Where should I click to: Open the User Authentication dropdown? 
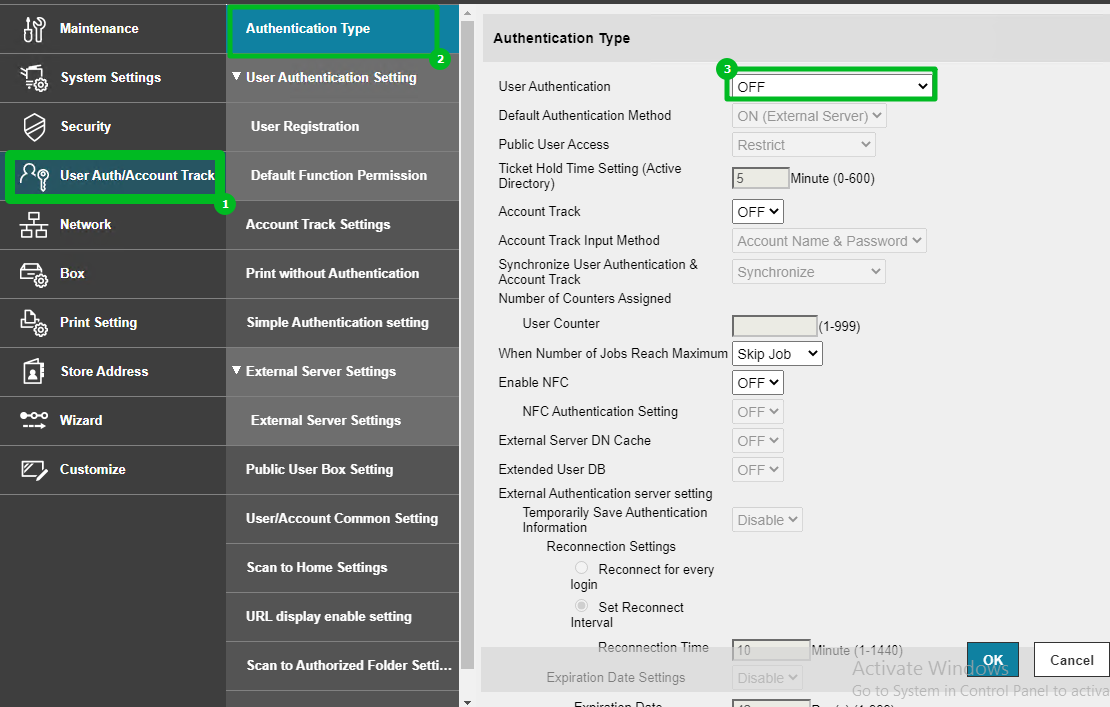click(x=832, y=87)
